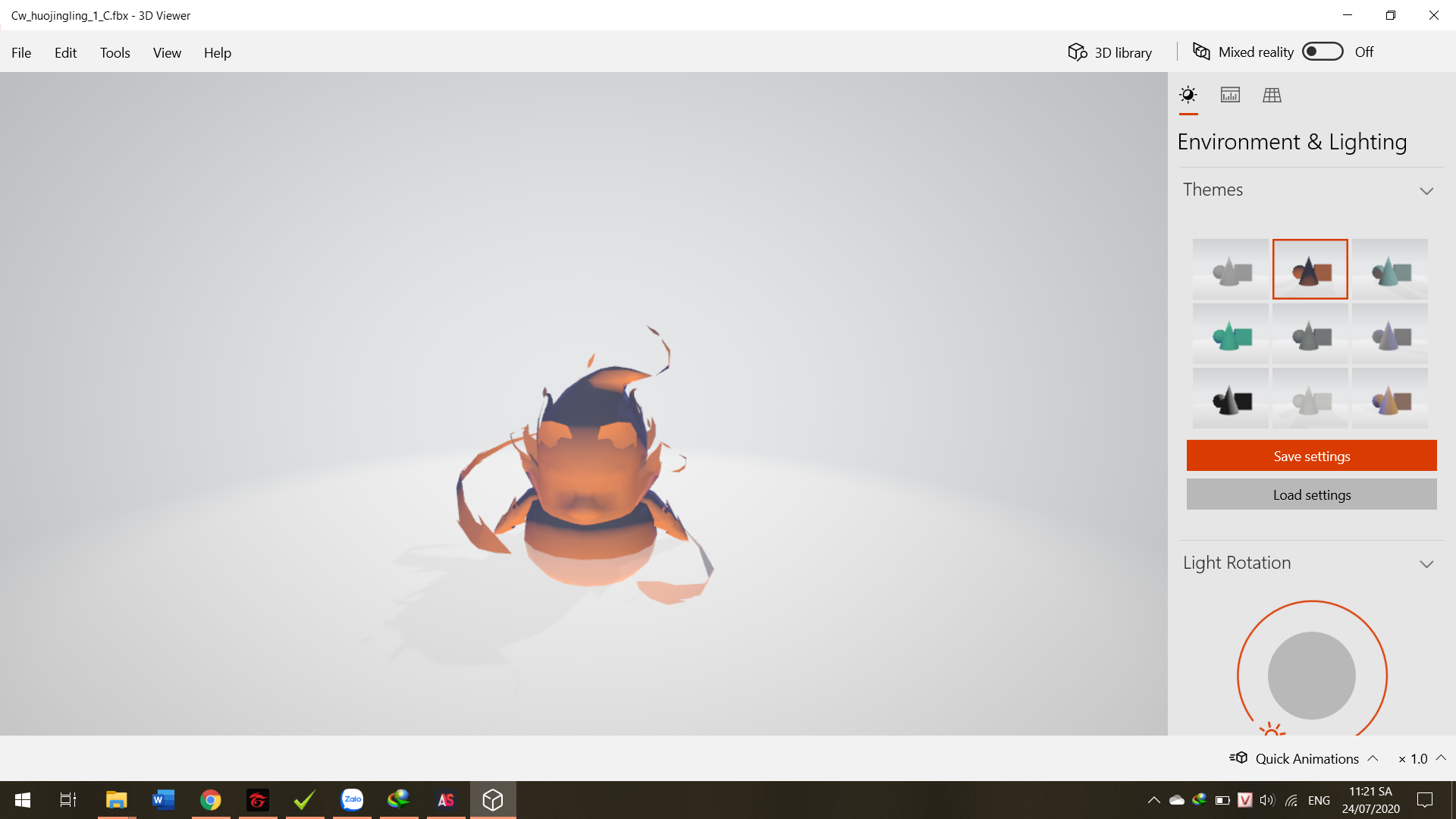The height and width of the screenshot is (819, 1456).
Task: Collapse the Themes section
Action: (x=1426, y=191)
